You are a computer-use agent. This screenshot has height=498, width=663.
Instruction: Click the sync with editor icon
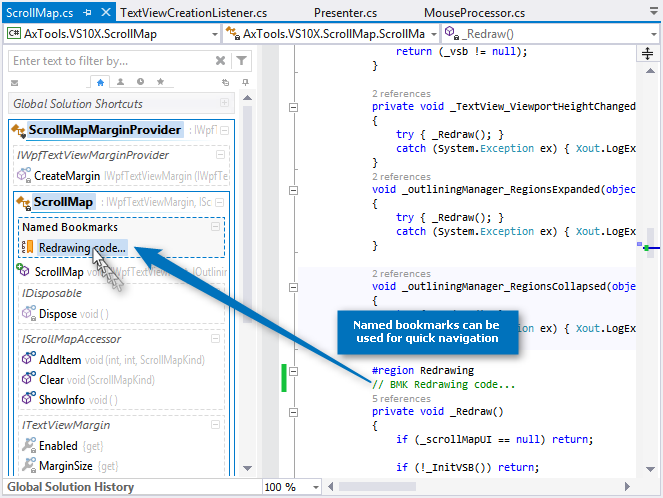[x=225, y=82]
